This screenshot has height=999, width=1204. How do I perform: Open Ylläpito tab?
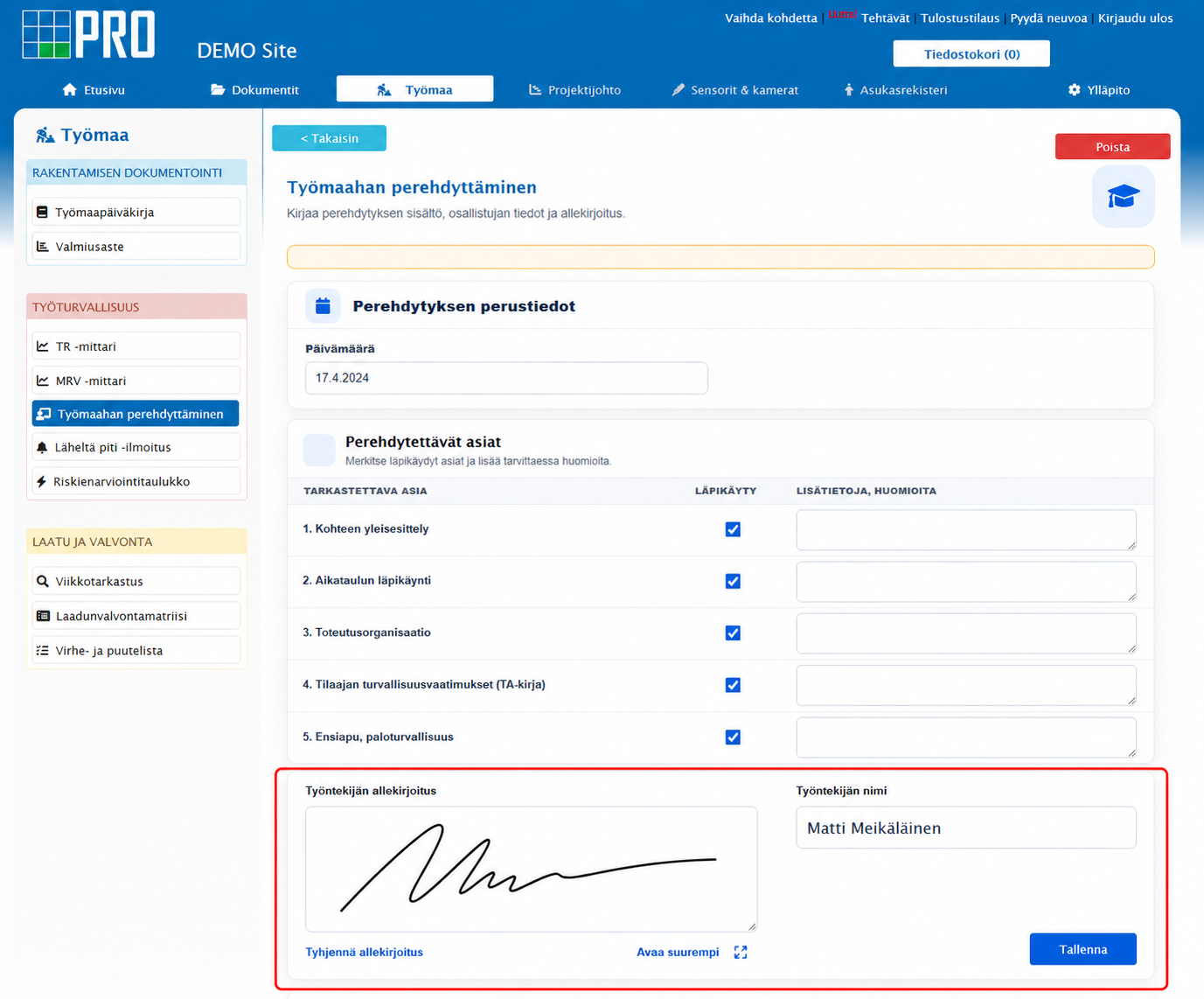pyautogui.click(x=1099, y=90)
